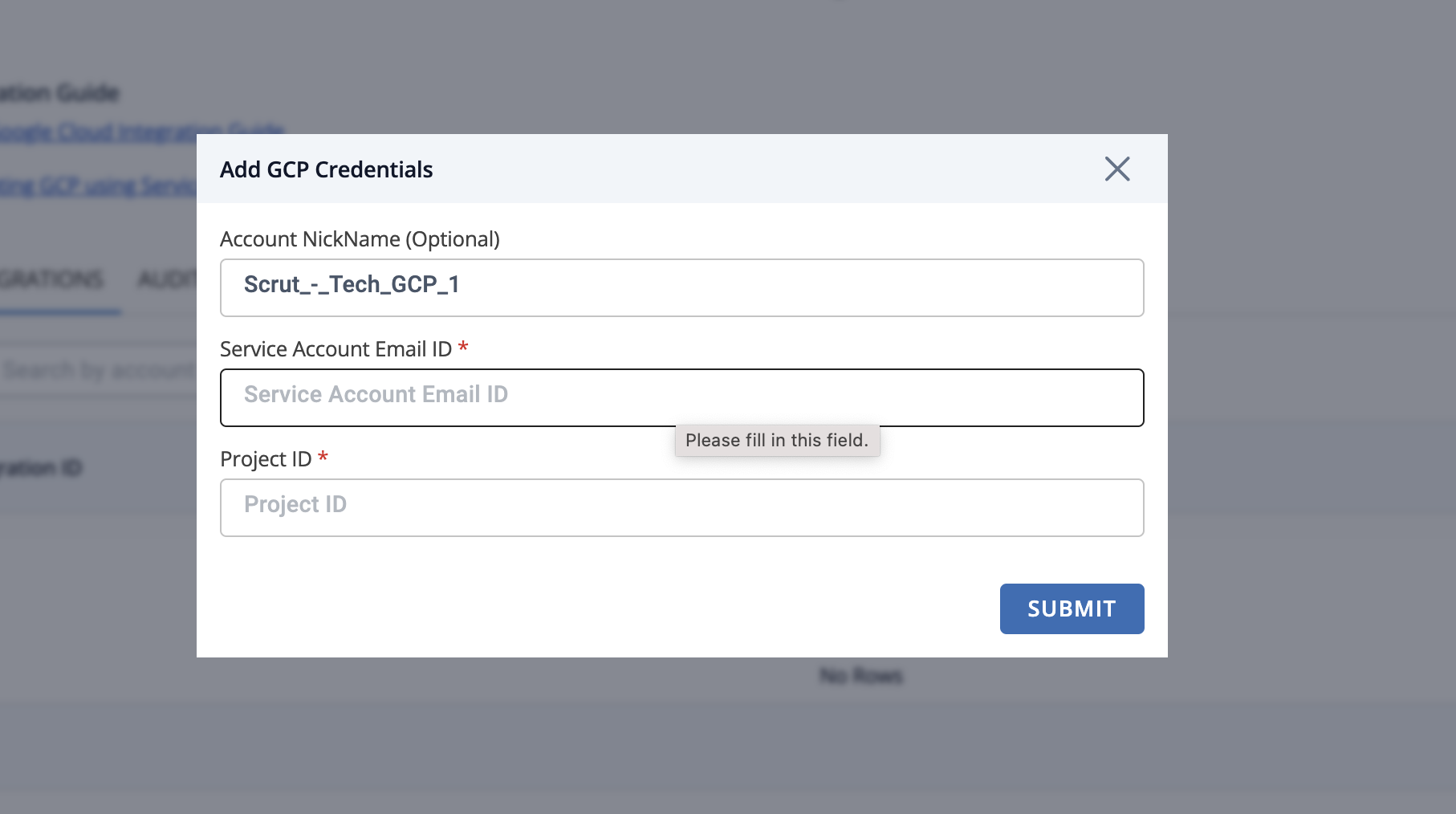Click the background 'Search by account' field
Screen dimensions: 1456x814
click(x=98, y=370)
